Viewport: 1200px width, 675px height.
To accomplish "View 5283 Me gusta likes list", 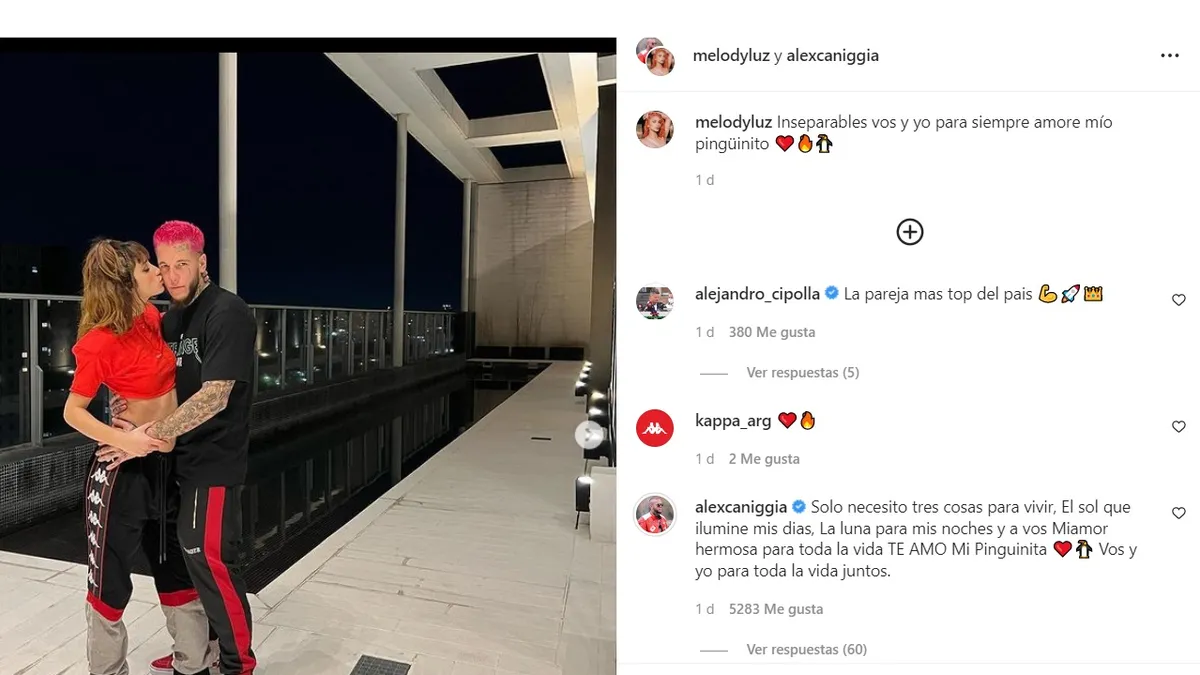I will 776,609.
